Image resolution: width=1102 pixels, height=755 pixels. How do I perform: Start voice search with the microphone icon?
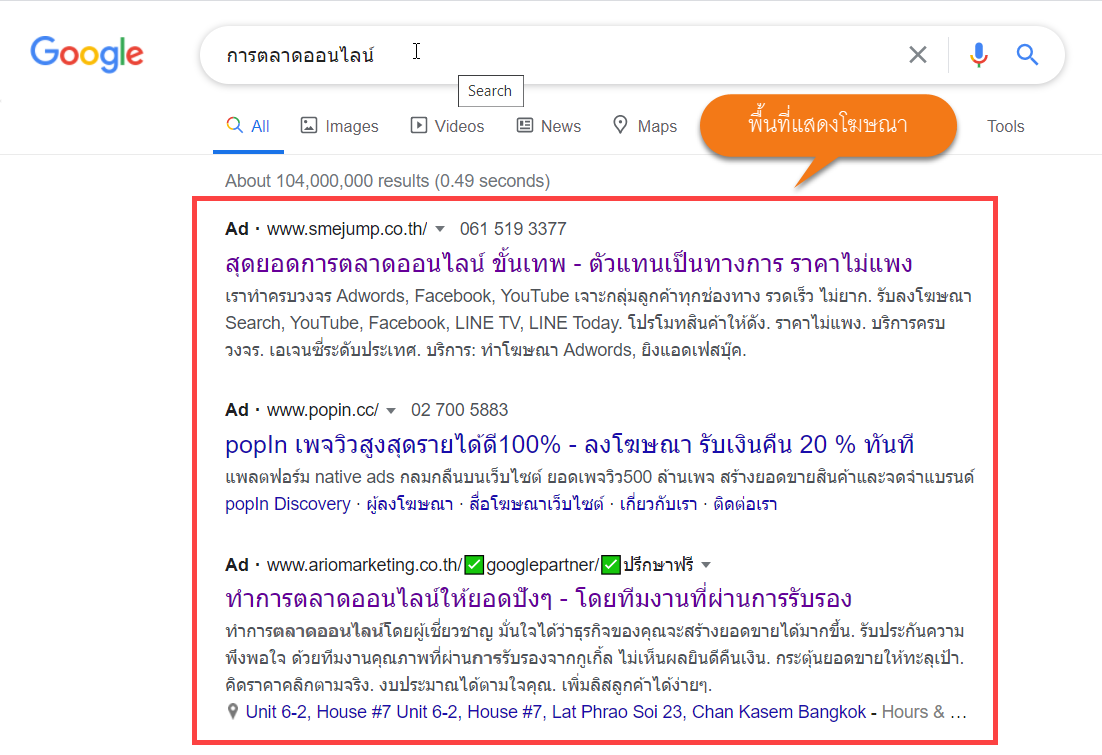point(978,54)
